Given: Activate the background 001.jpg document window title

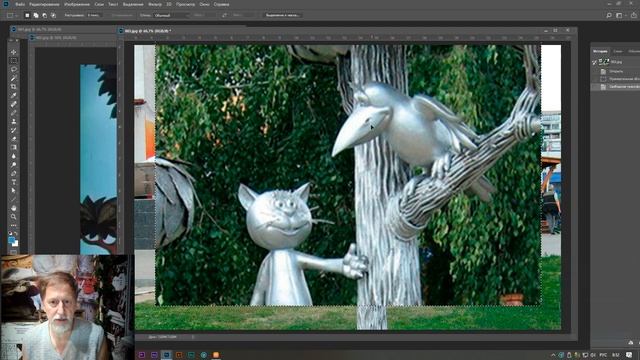Looking at the screenshot, I should [x=40, y=29].
